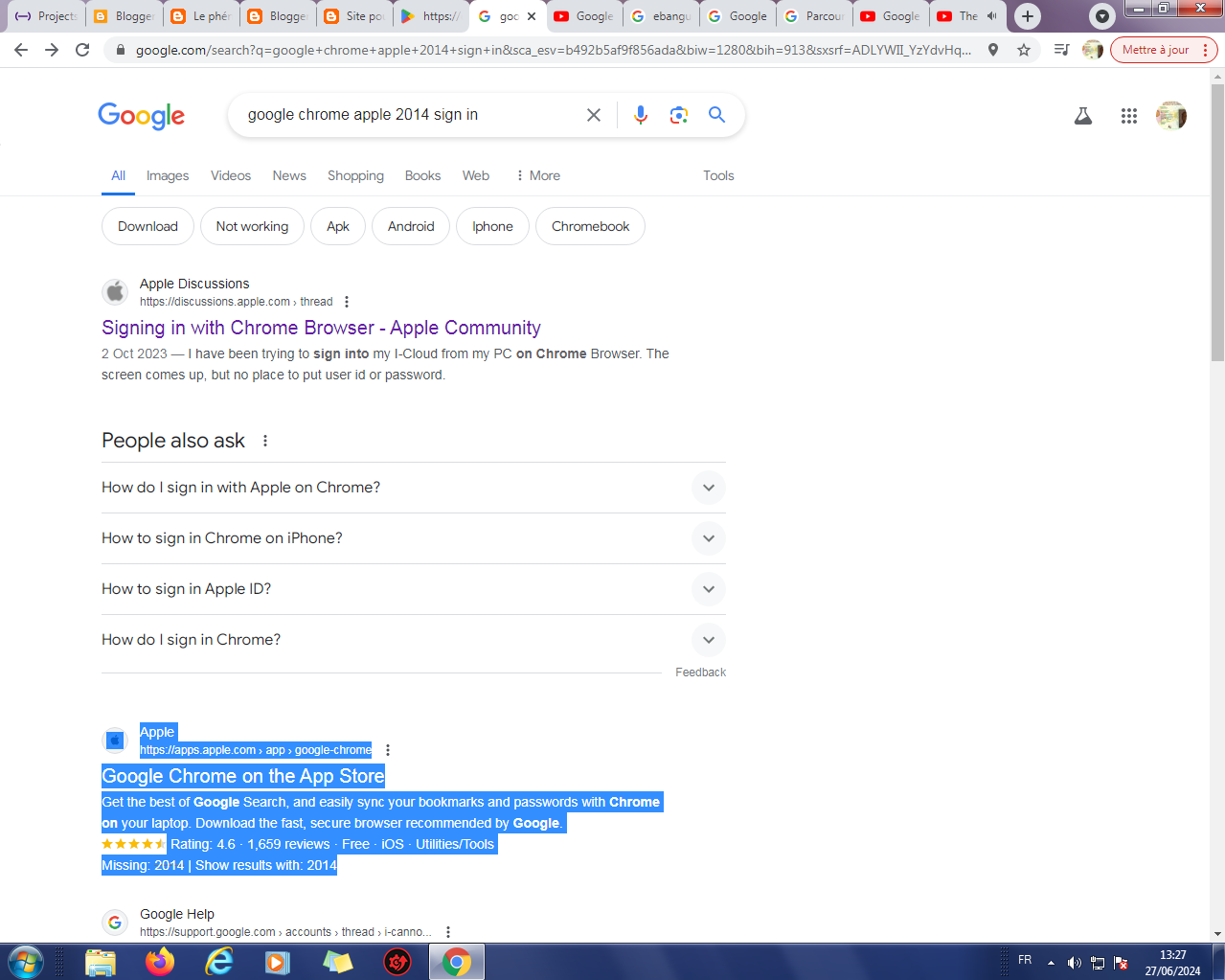Screen dimensions: 1225x980
Task: Switch to the Books results tab
Action: click(422, 175)
